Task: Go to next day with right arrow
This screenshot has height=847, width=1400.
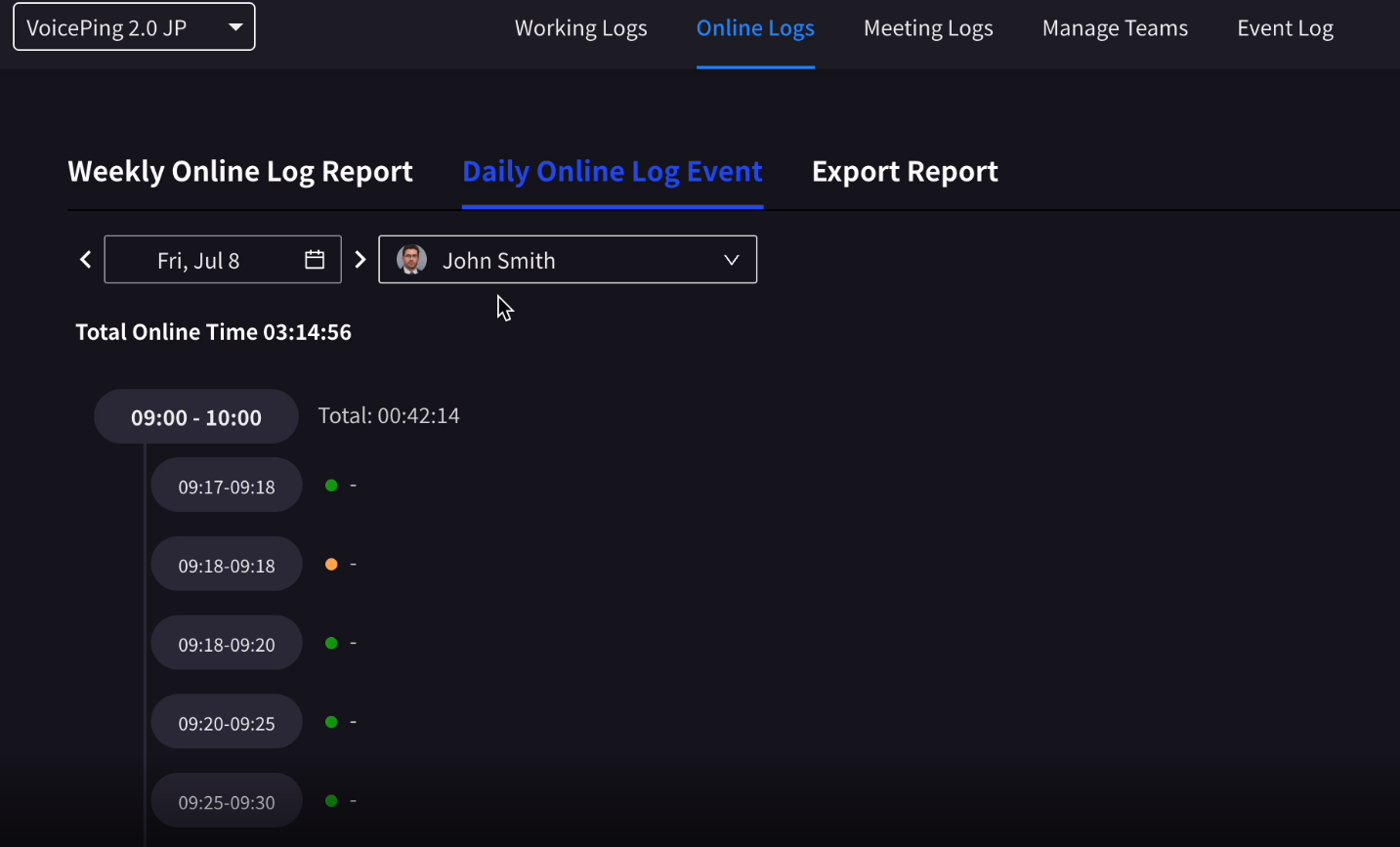Action: 361,260
